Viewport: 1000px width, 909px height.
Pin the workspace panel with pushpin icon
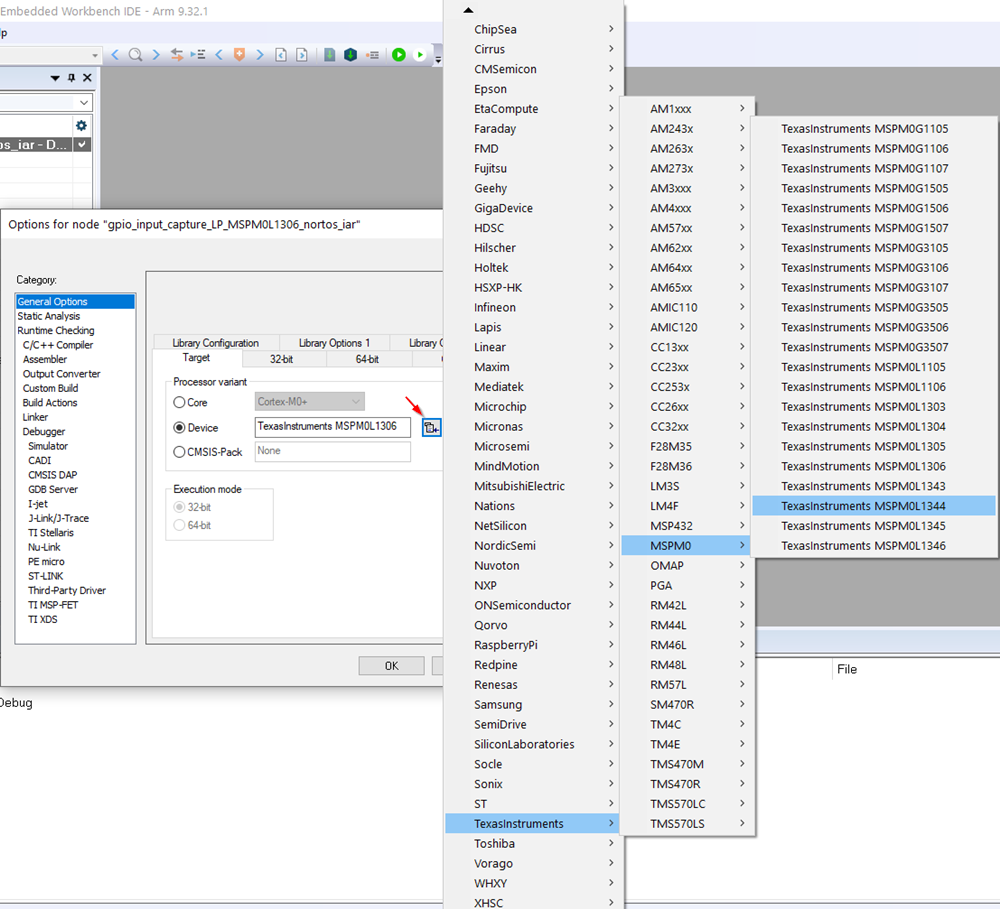(71, 78)
